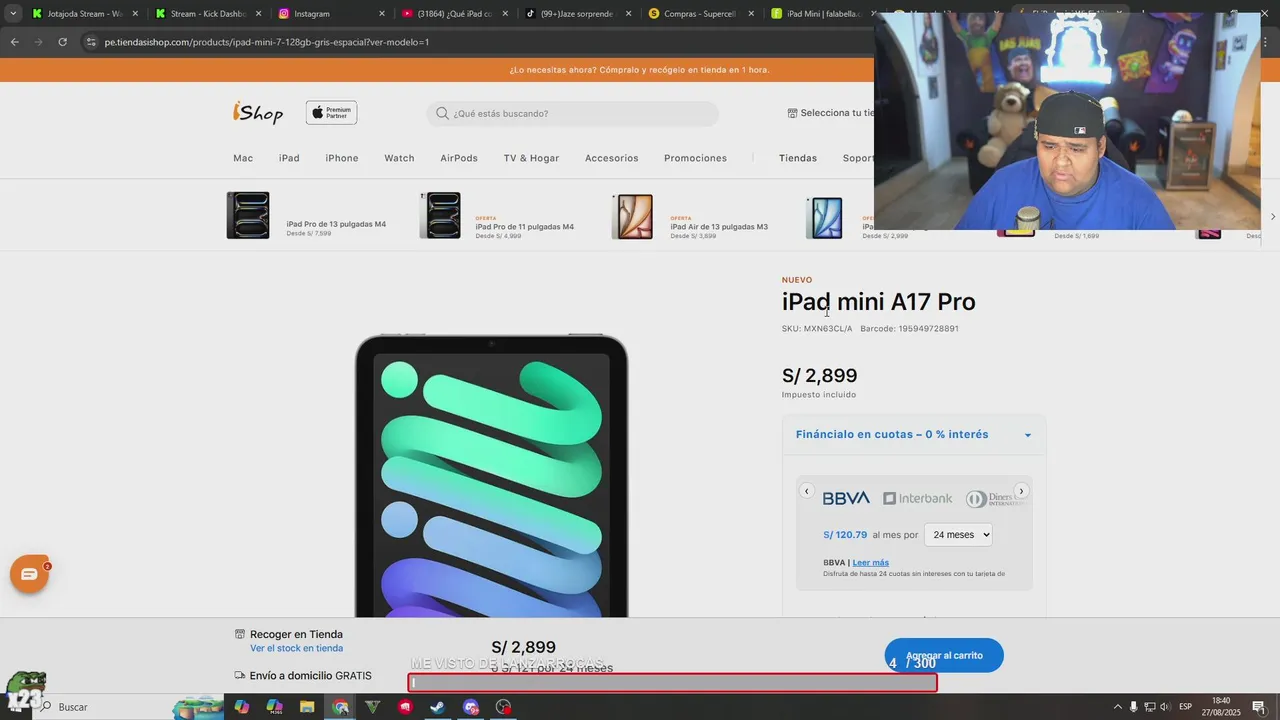Open the red Riot Client taskbar icon
The height and width of the screenshot is (720, 1280).
(x=405, y=707)
